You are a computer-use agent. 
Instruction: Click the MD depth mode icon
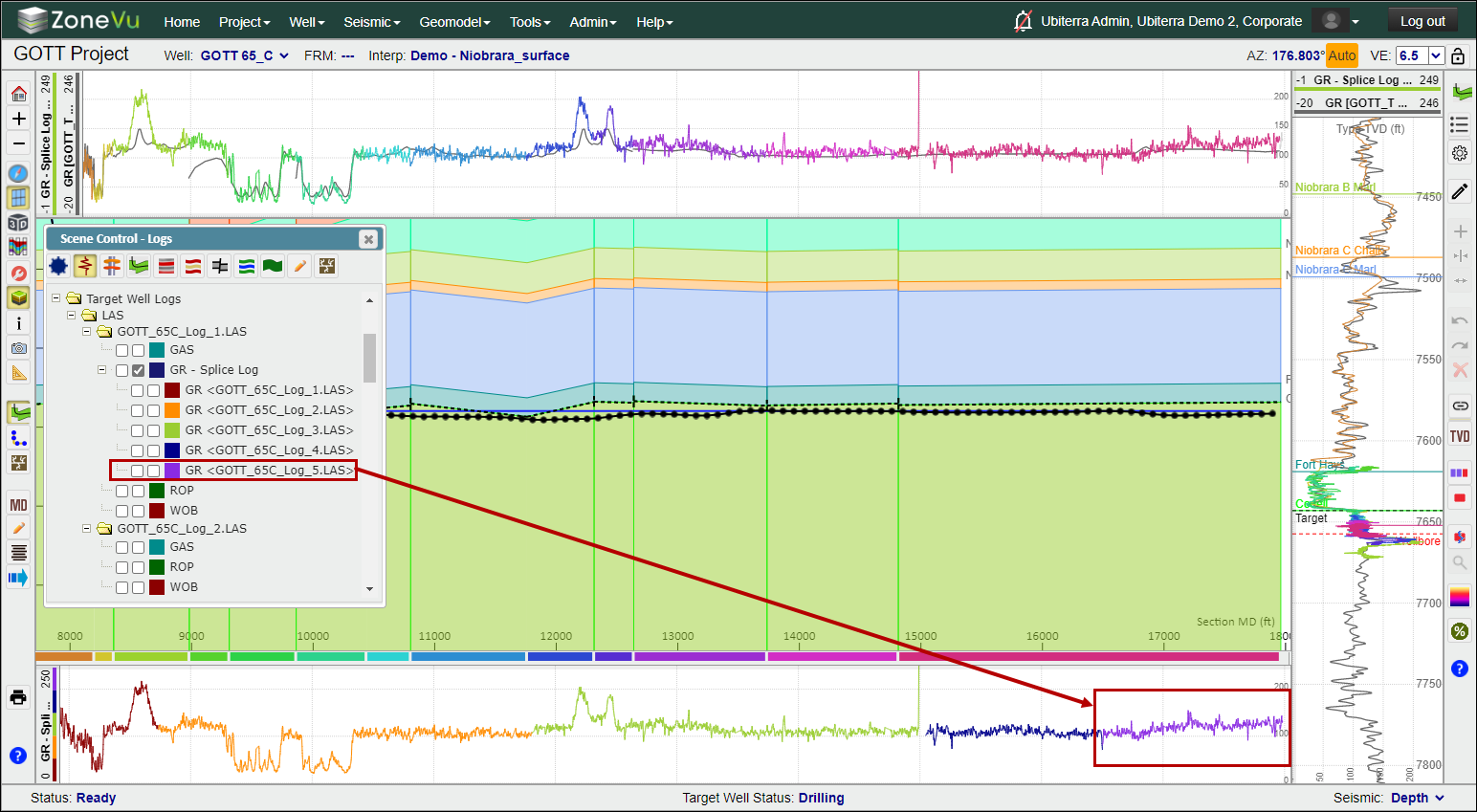[x=18, y=505]
